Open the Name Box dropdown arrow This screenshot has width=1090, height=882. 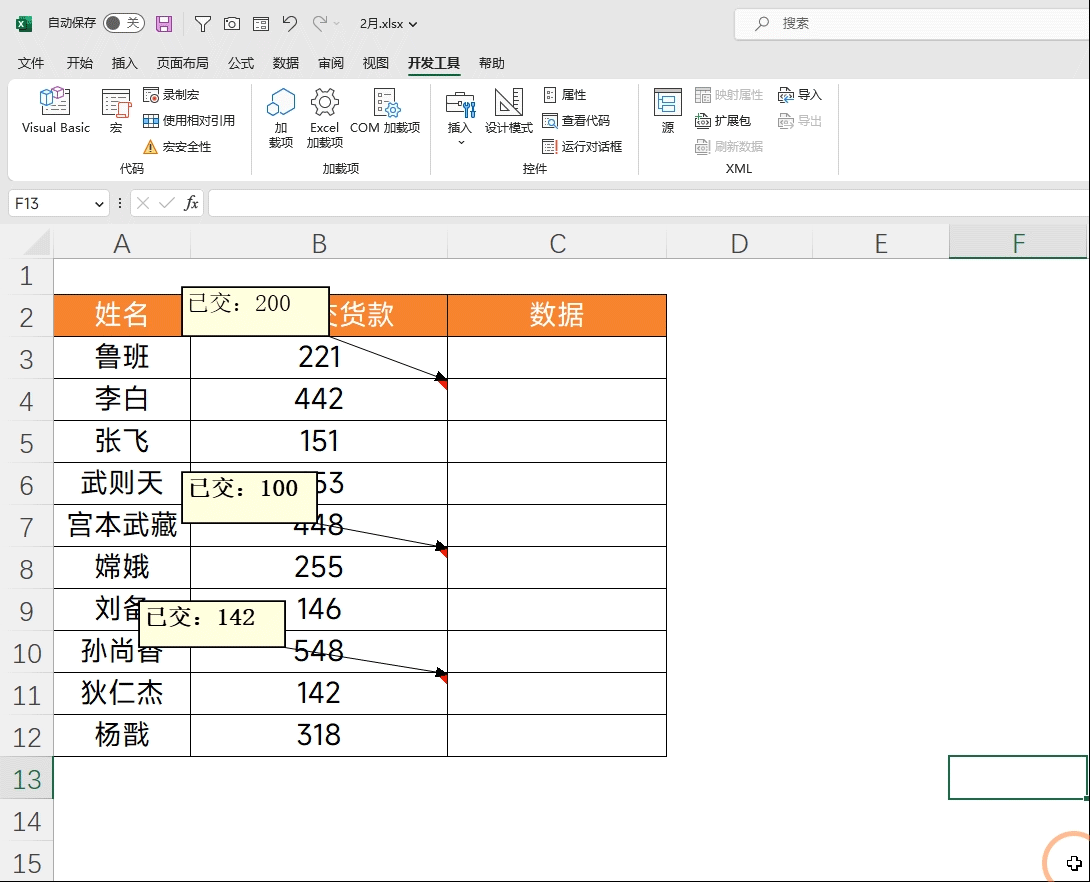click(99, 204)
